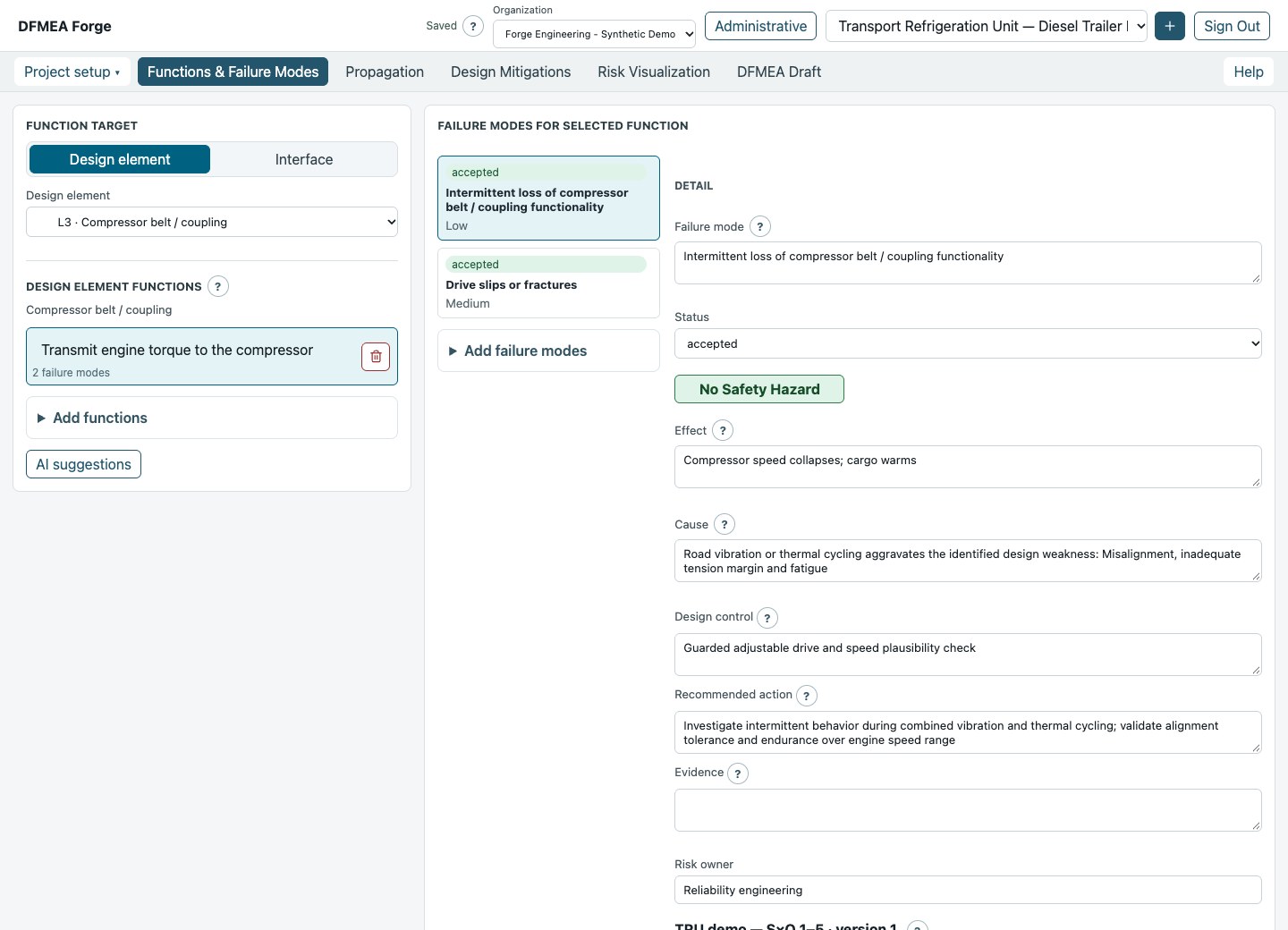
Task: Open the Effect field help icon
Action: pos(723,430)
